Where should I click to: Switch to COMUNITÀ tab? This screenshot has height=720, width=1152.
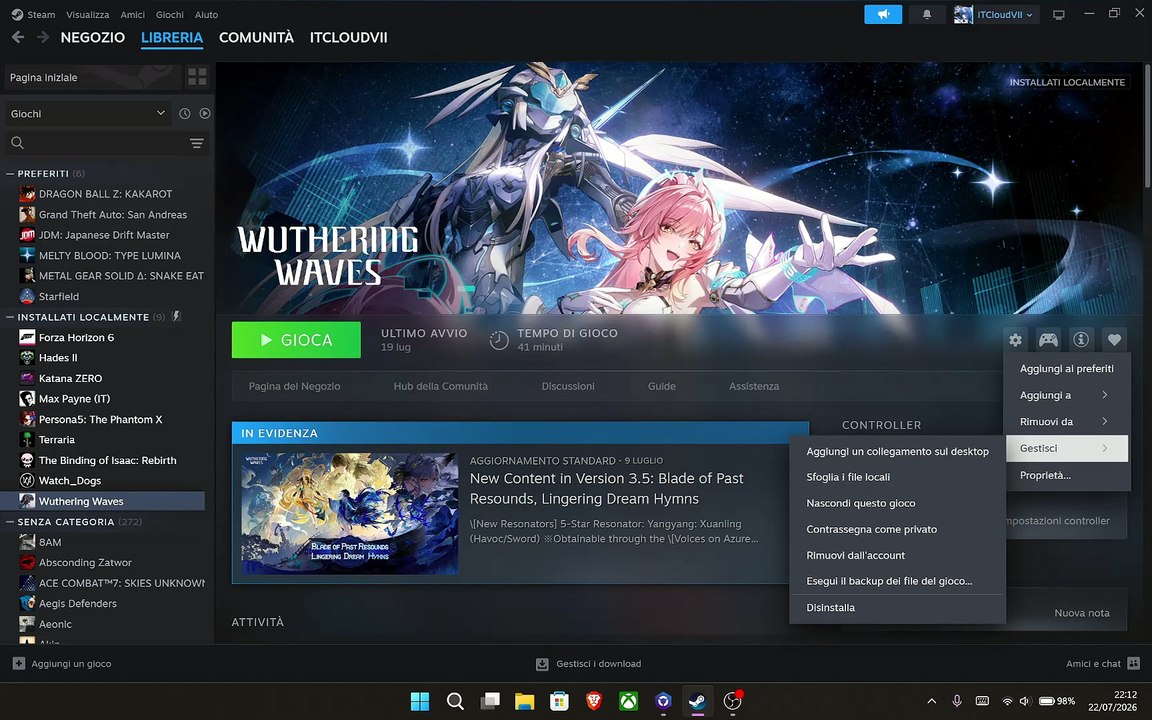coord(256,37)
